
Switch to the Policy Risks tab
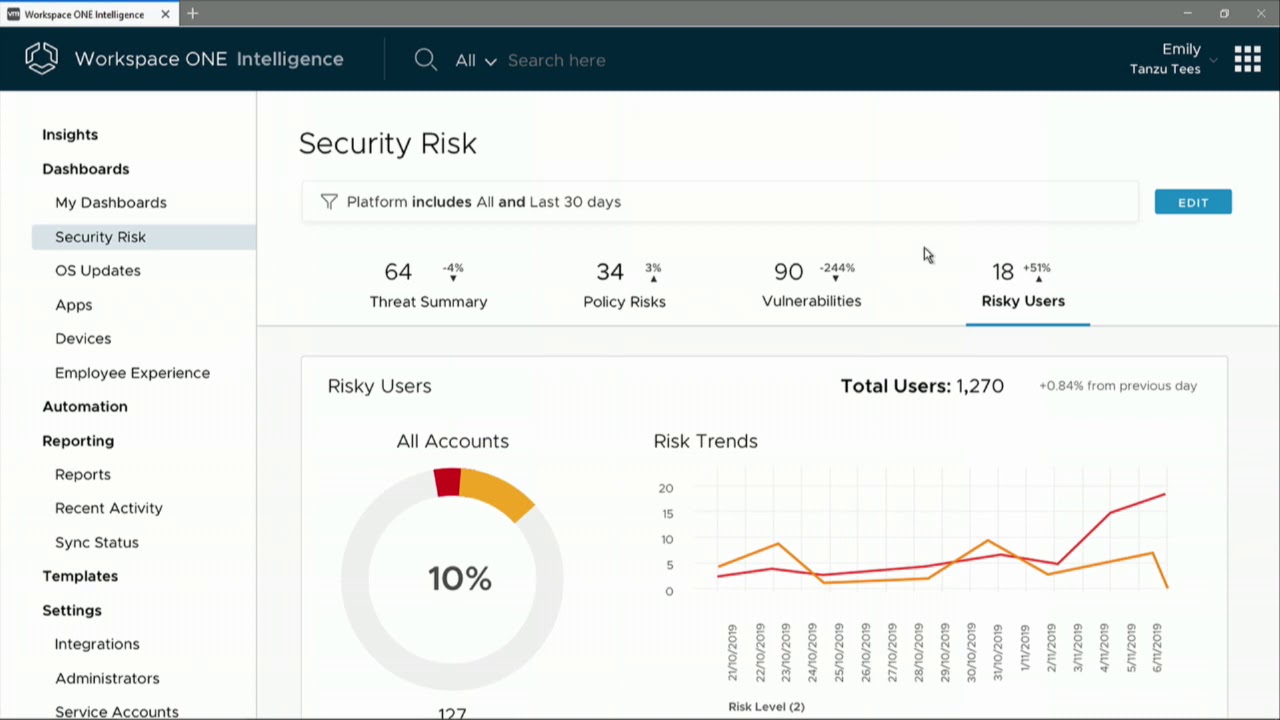click(624, 285)
